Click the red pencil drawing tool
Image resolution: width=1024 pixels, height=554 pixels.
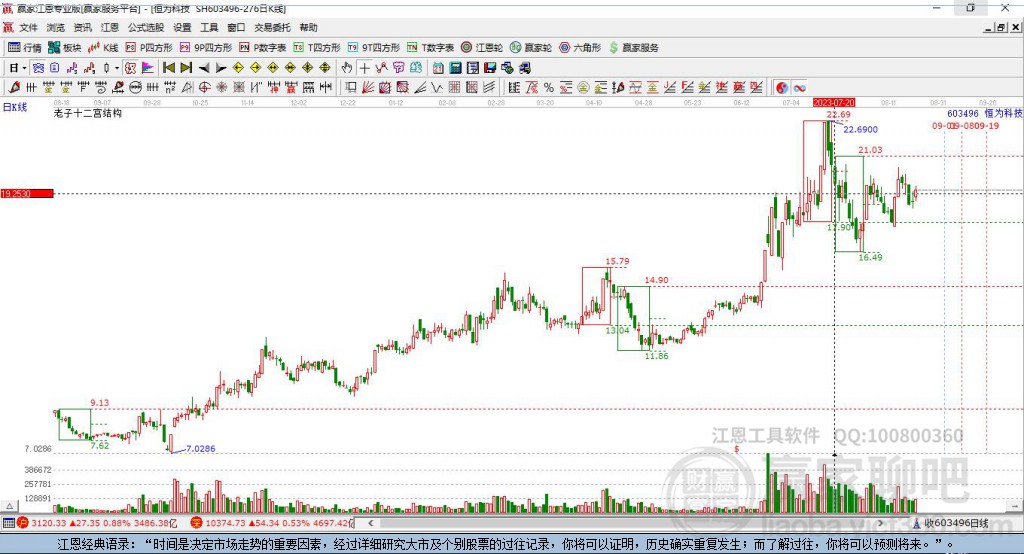[14, 88]
